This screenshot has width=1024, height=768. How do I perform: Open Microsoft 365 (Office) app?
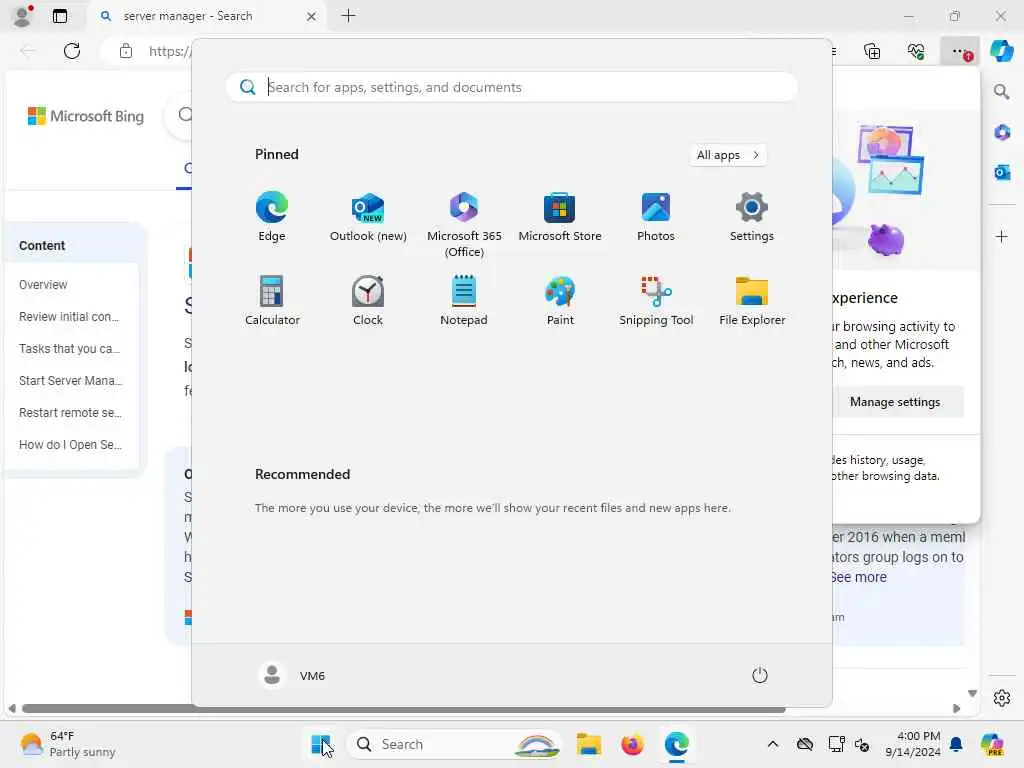coord(464,225)
